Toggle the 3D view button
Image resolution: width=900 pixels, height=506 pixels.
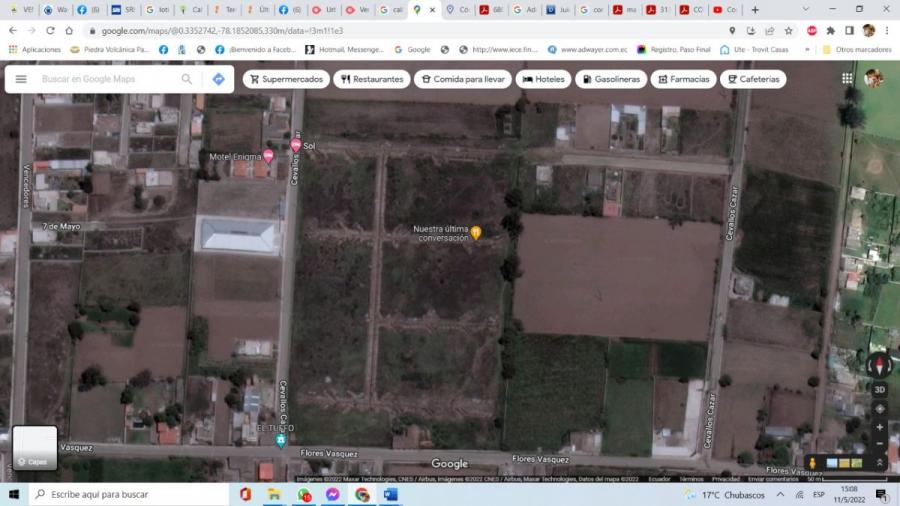pos(879,390)
